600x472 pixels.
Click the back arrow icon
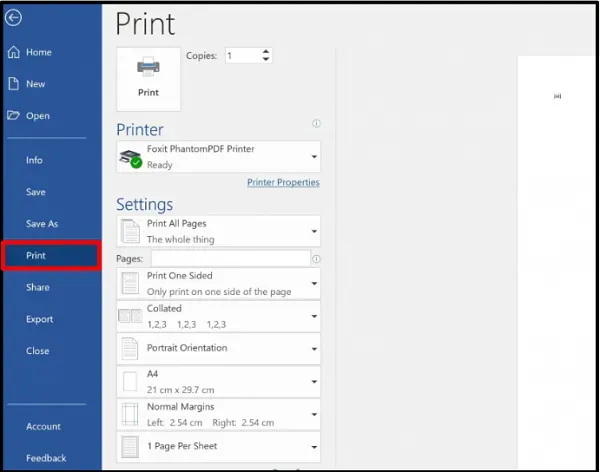click(14, 17)
